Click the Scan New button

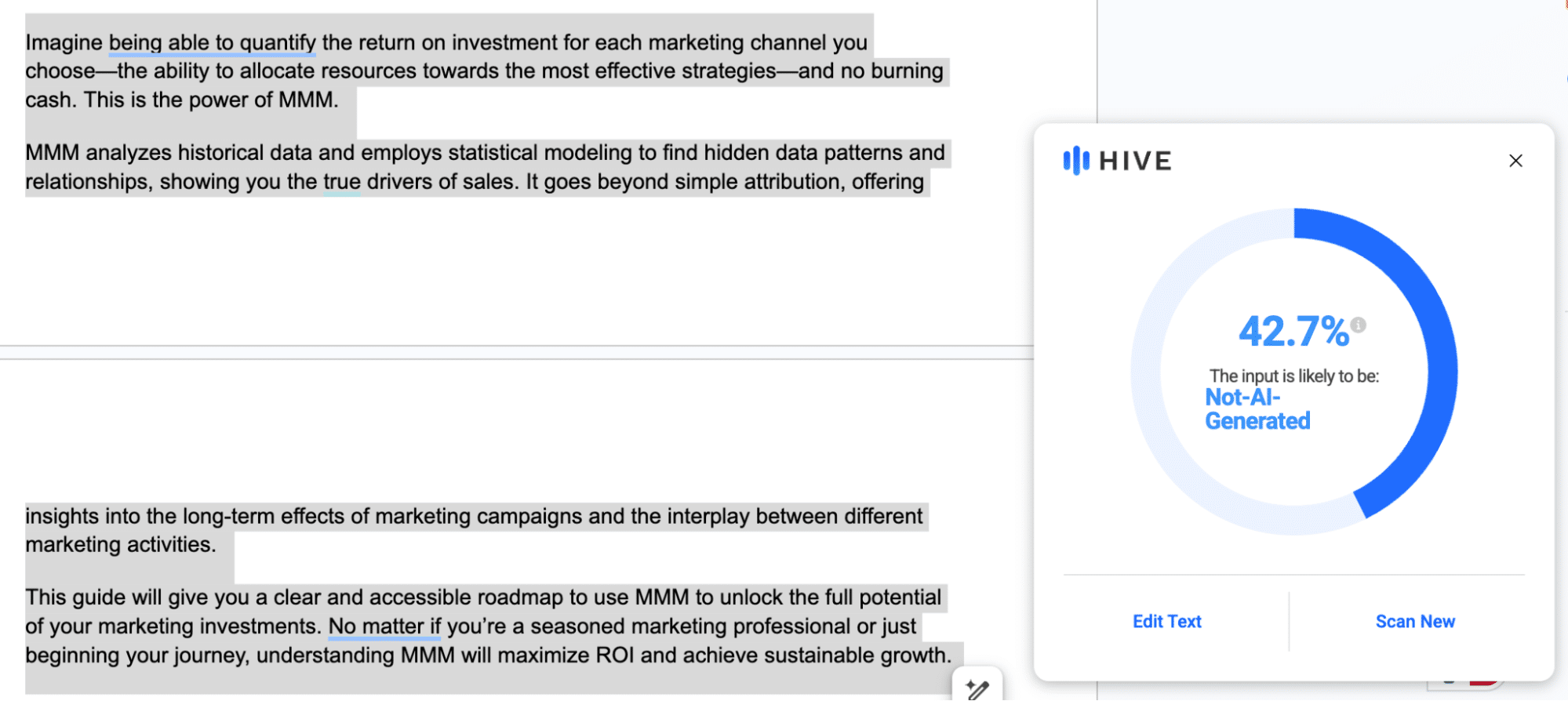1415,621
